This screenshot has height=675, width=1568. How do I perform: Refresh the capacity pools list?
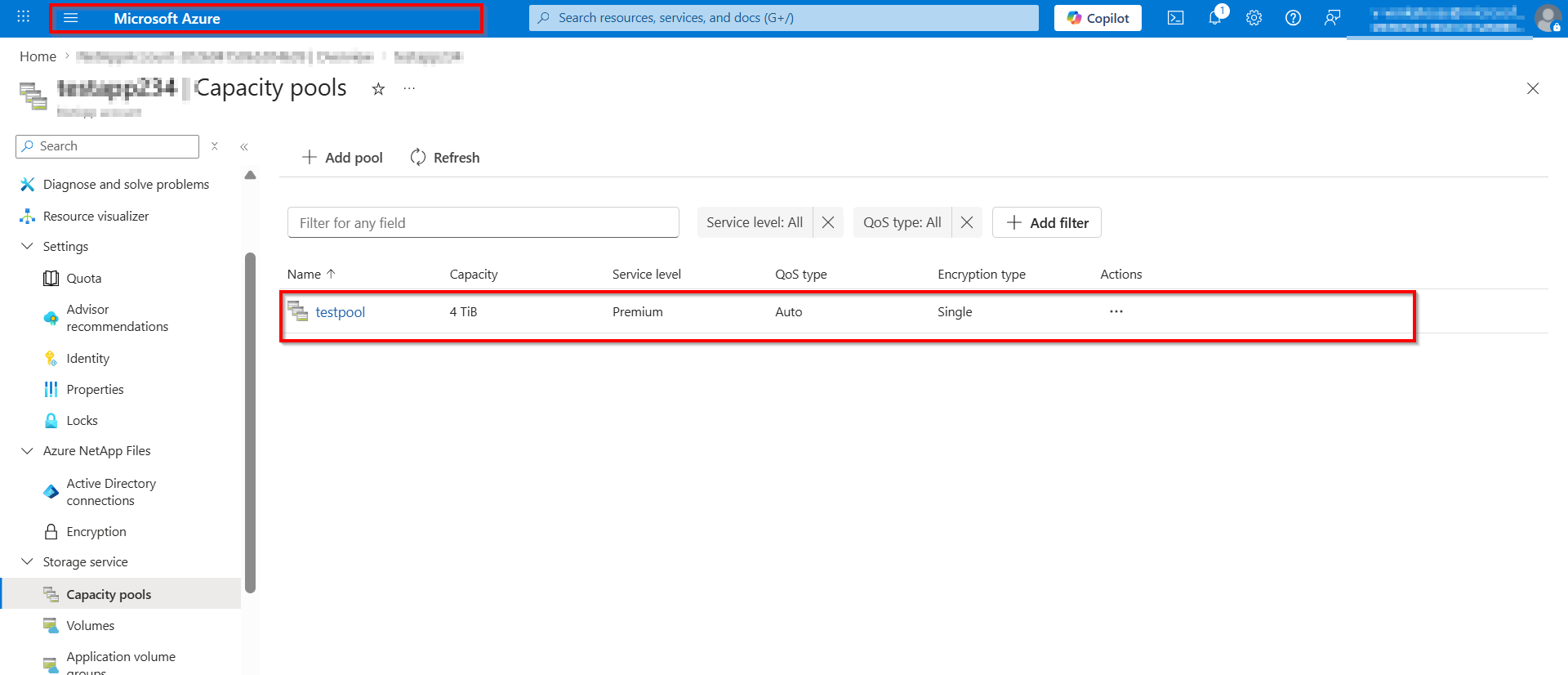[x=445, y=158]
